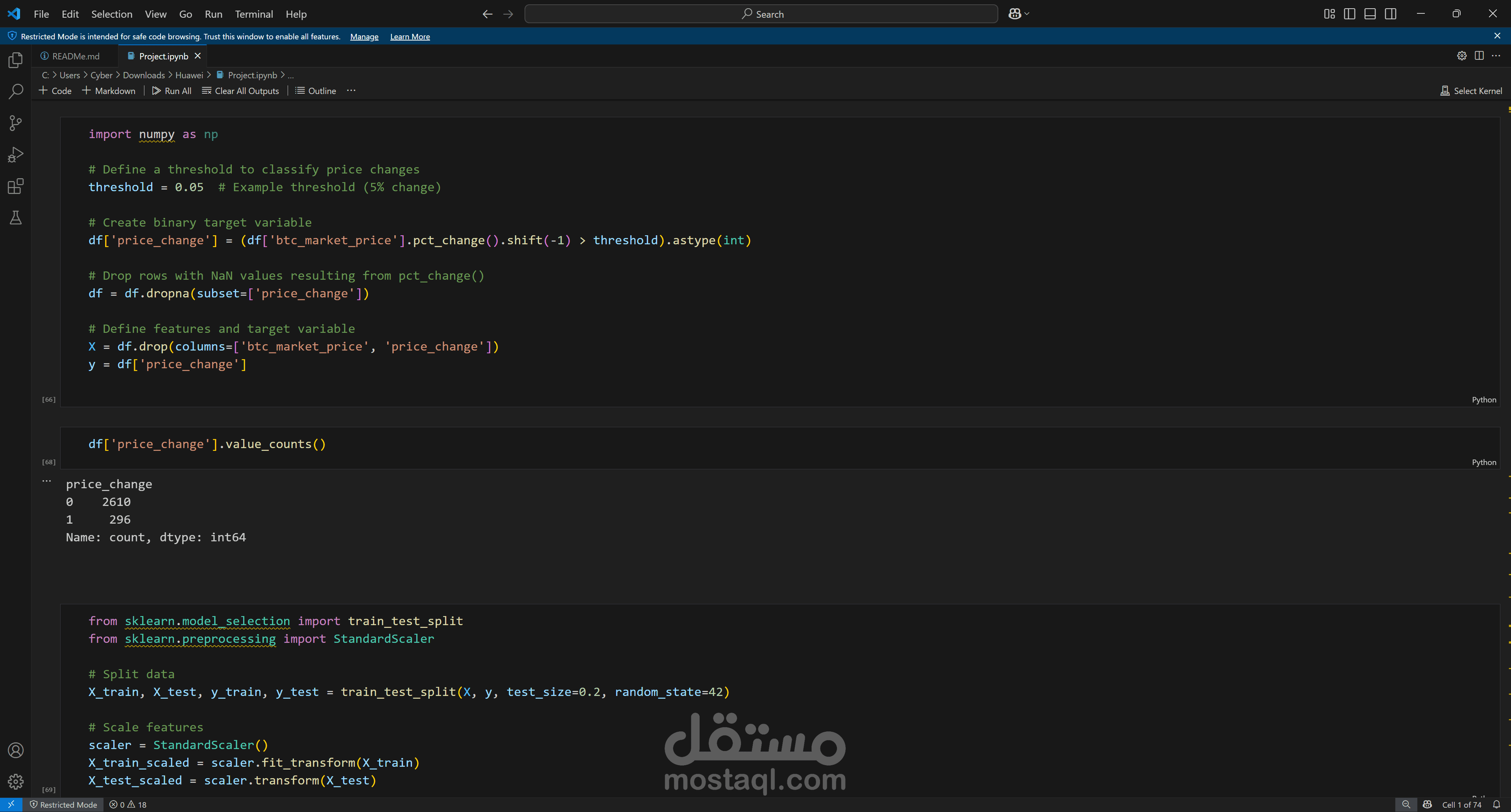Toggle the primary side bar layout icon

click(1350, 14)
